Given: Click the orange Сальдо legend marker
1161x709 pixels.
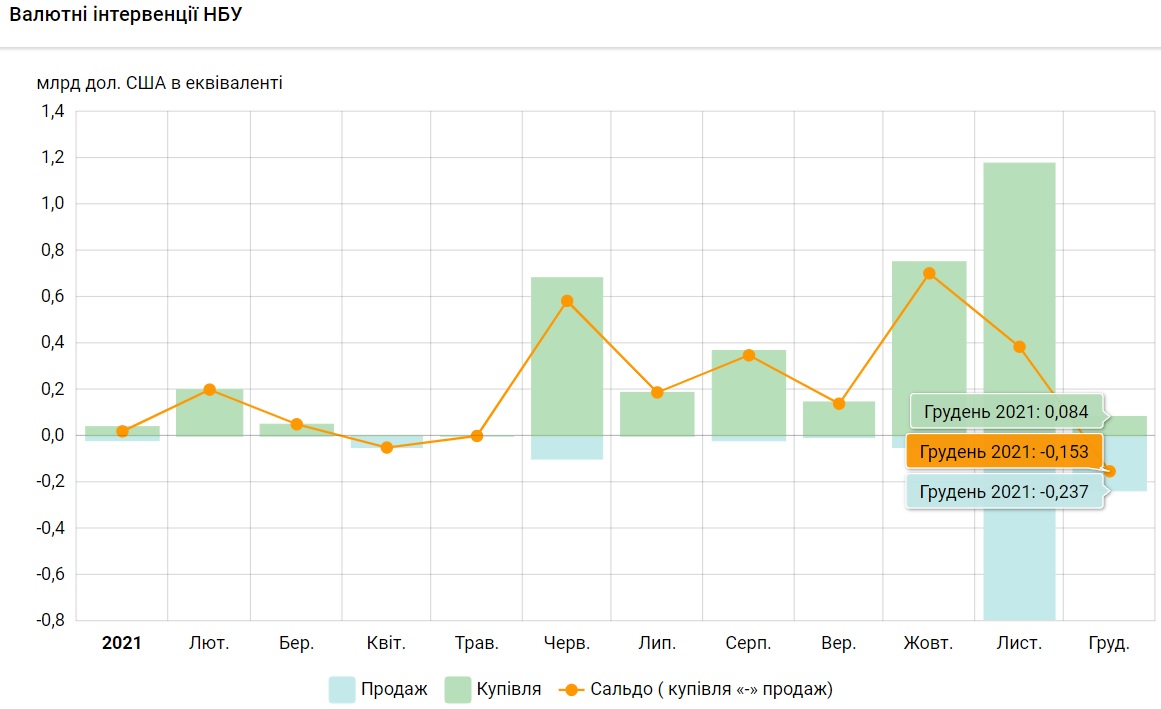Looking at the screenshot, I should click(572, 689).
